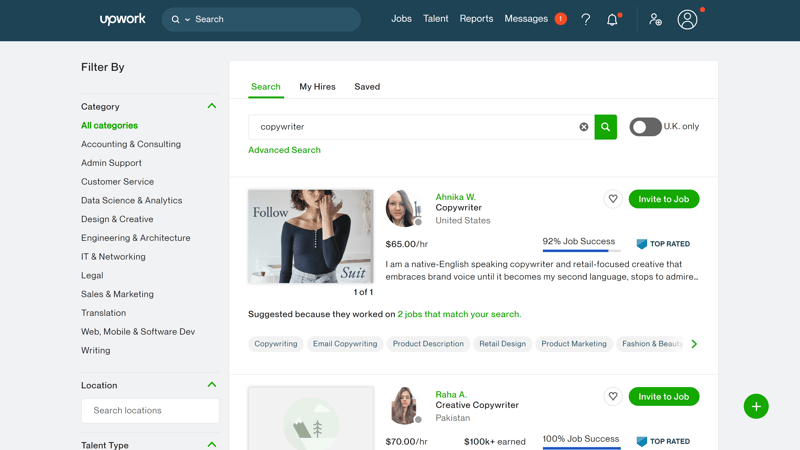
Task: Click the green magnifier search button
Action: [x=606, y=127]
